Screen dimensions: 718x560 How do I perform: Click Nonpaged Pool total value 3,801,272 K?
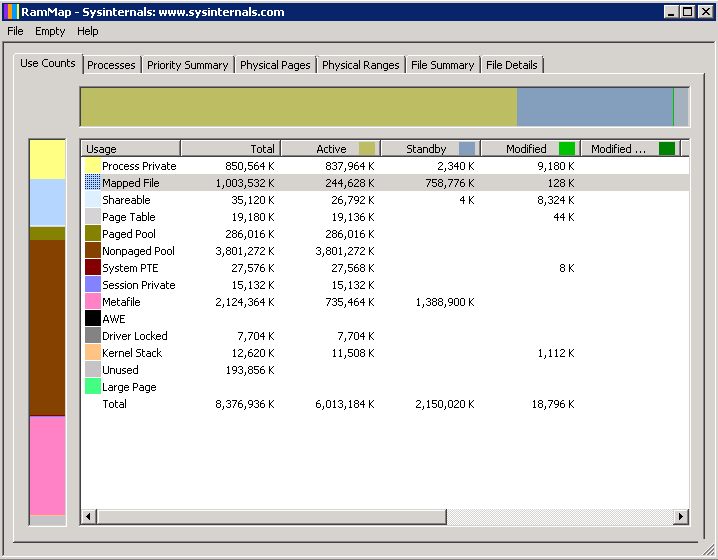[x=245, y=250]
